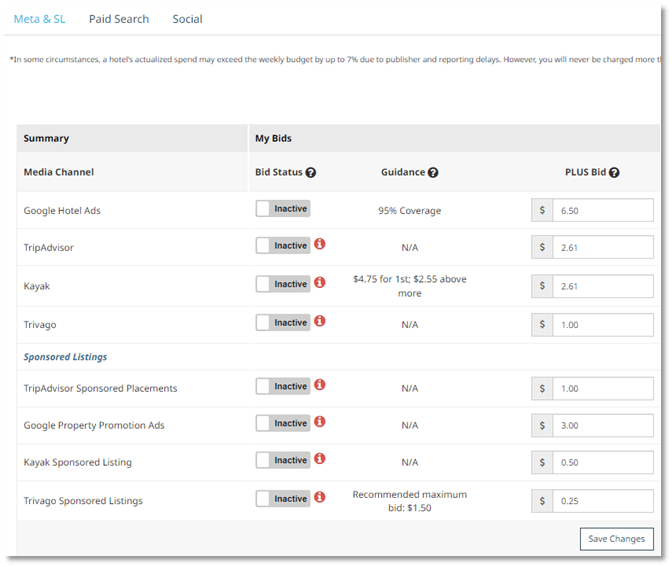Open the Guidance help icon
Viewport: 672px width, 567px height.
433,172
